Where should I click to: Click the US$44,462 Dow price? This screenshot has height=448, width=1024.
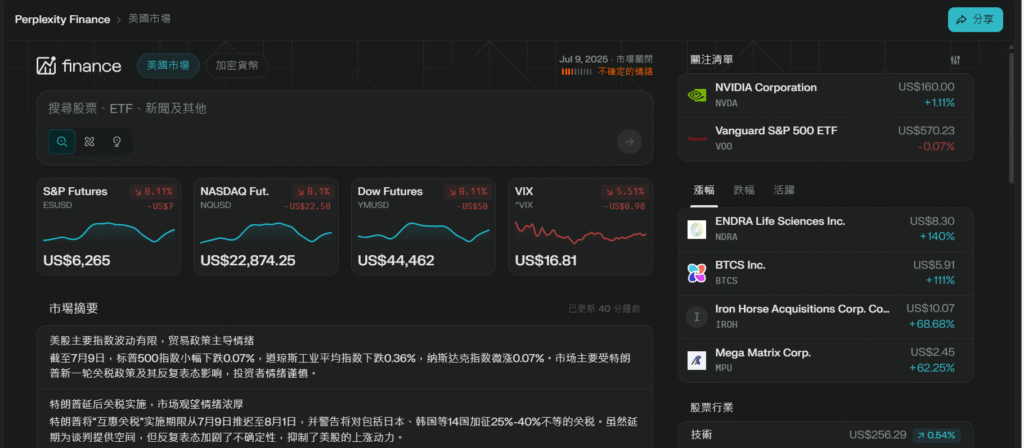point(396,261)
